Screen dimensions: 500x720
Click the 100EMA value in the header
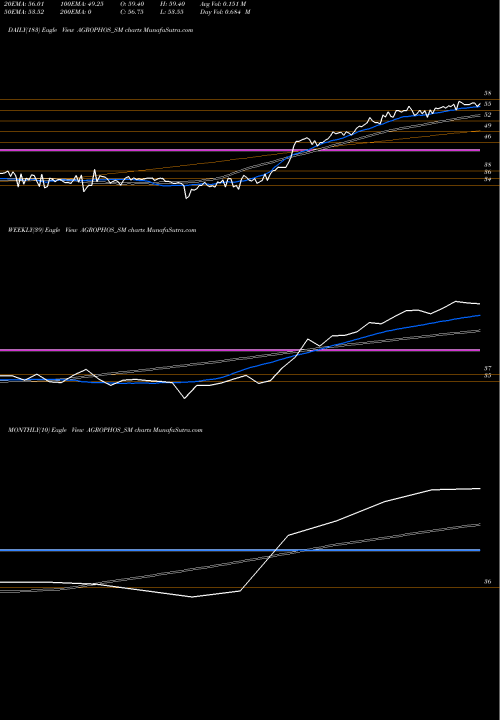[x=81, y=4]
